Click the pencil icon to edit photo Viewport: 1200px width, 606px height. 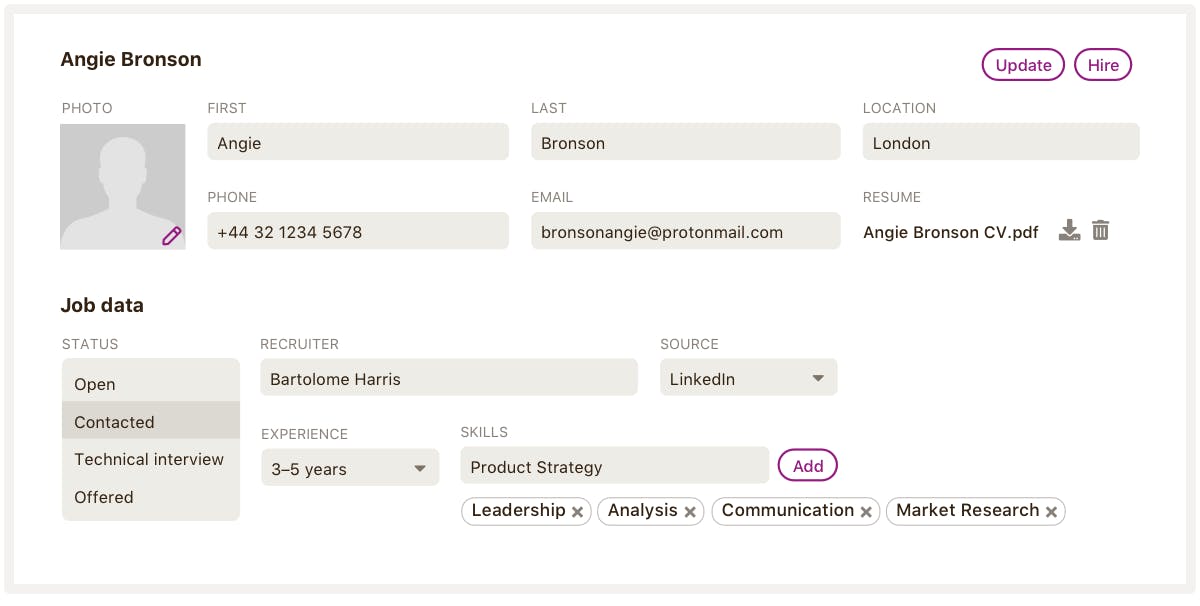pyautogui.click(x=172, y=236)
